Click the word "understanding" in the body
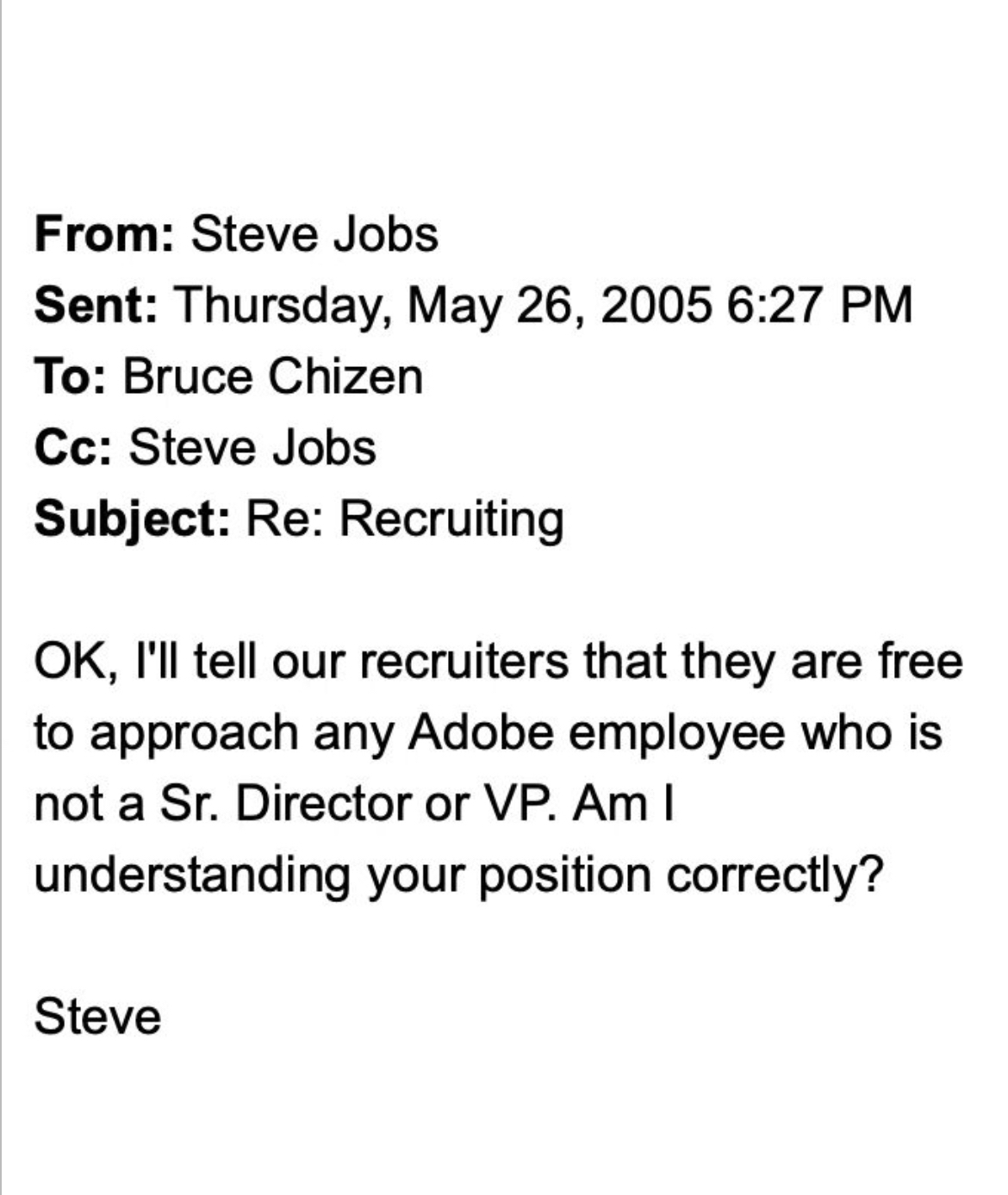Screen dimensions: 1008x1195 coord(192,875)
